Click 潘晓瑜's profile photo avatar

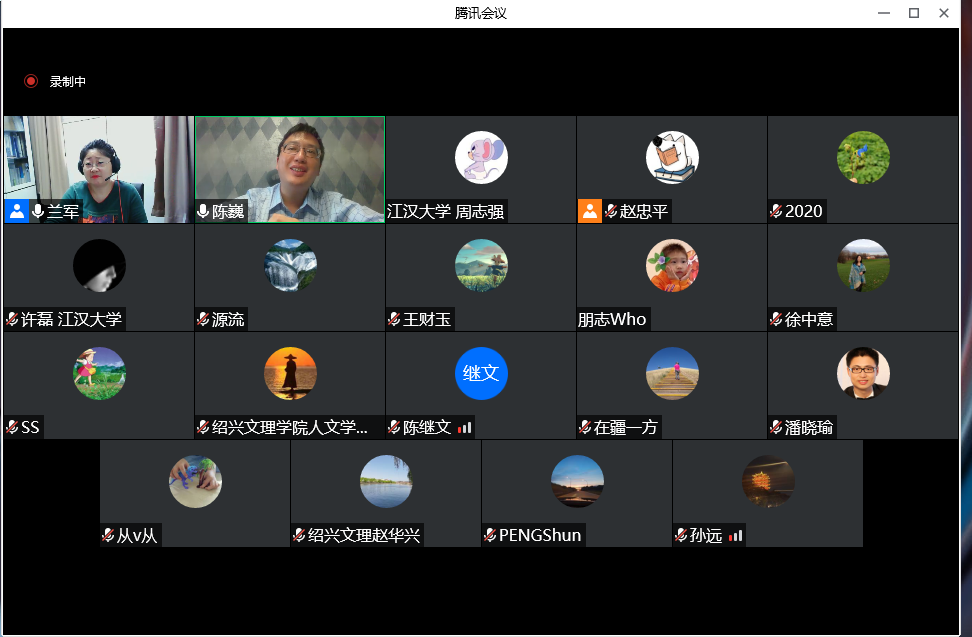[863, 373]
